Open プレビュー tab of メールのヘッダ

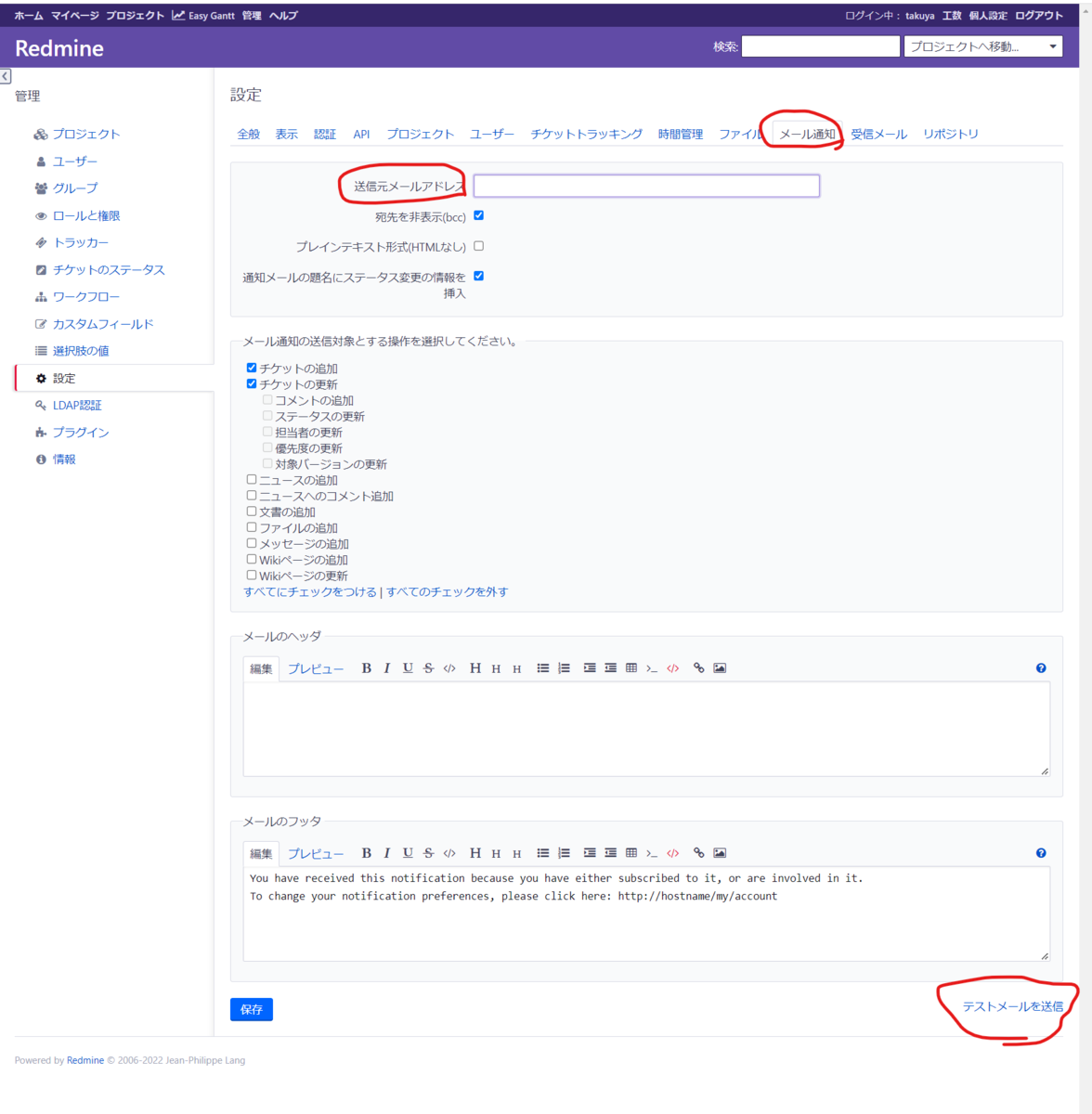pos(316,669)
